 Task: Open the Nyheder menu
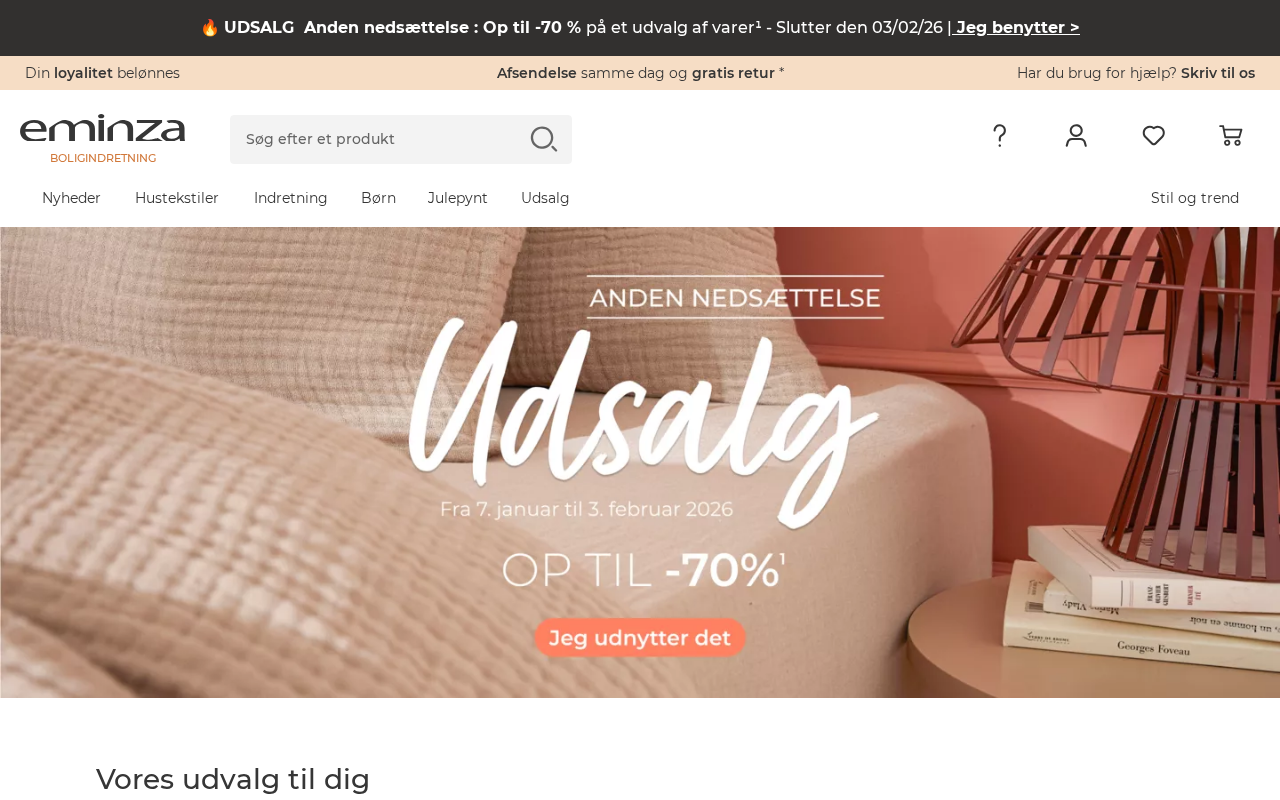(71, 198)
